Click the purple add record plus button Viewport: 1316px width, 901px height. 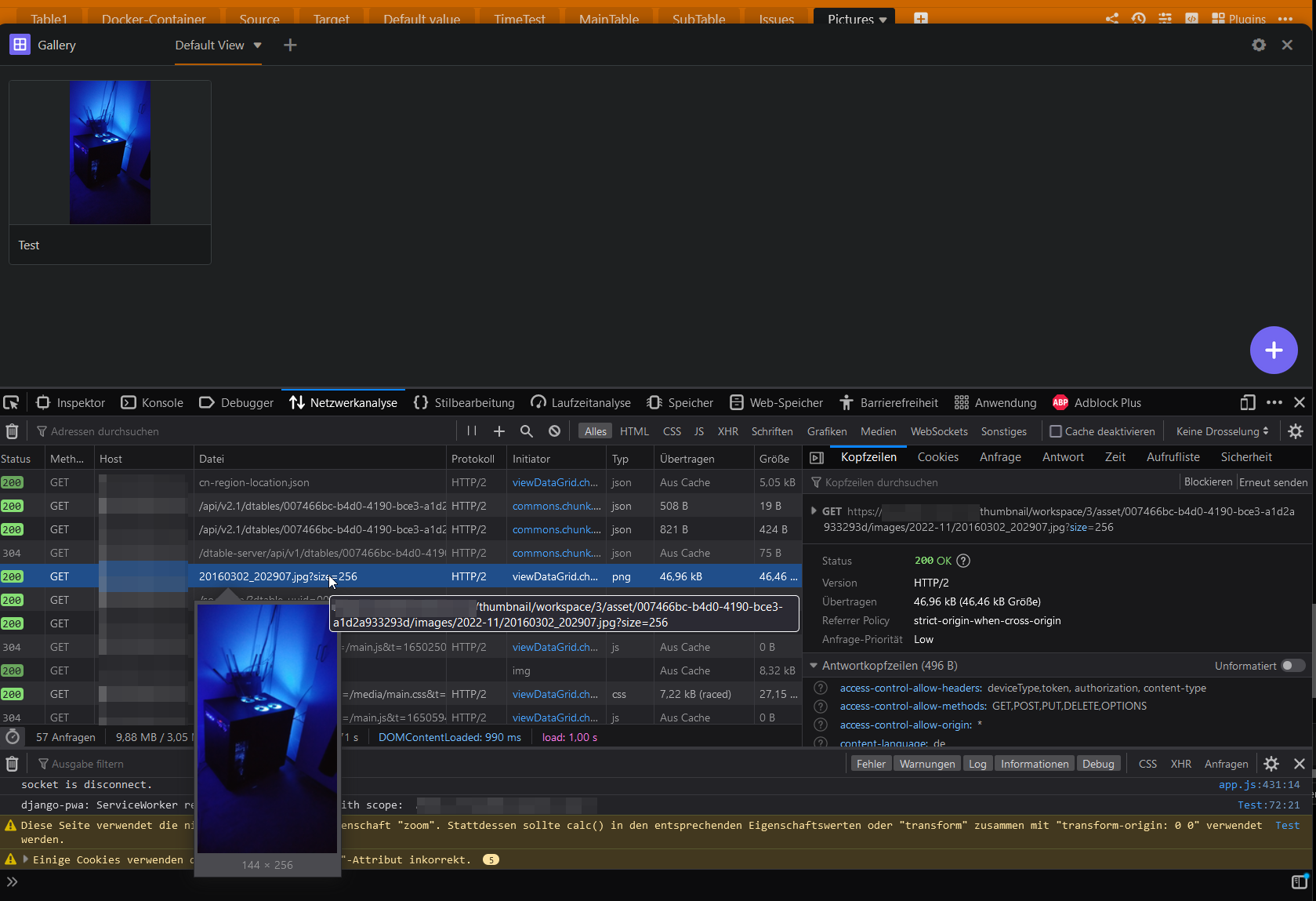(1273, 350)
